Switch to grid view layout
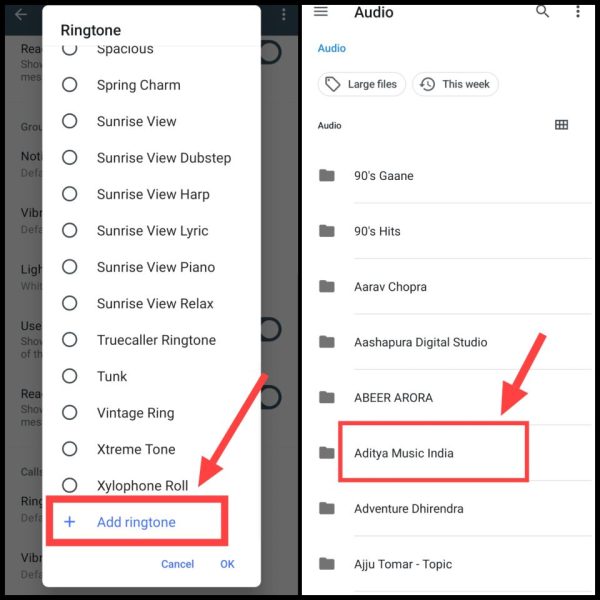 (561, 125)
